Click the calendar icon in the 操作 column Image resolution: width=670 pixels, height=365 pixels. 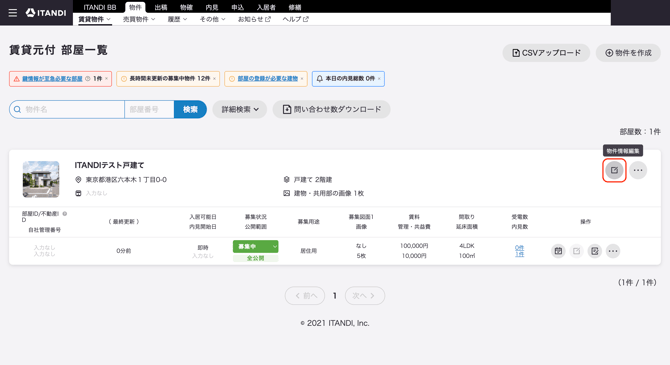pos(558,251)
